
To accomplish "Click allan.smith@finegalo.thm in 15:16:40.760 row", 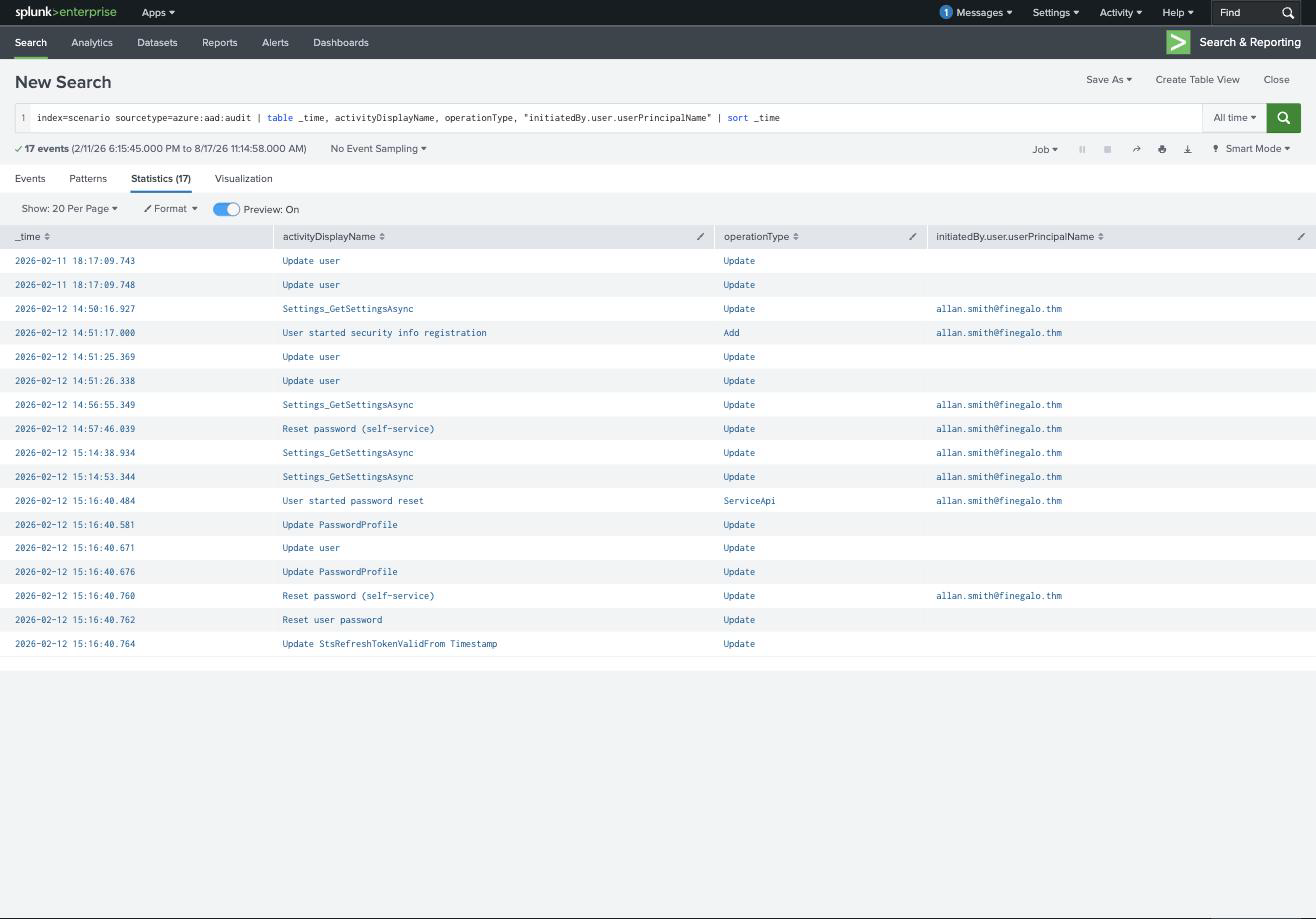I will click(998, 596).
